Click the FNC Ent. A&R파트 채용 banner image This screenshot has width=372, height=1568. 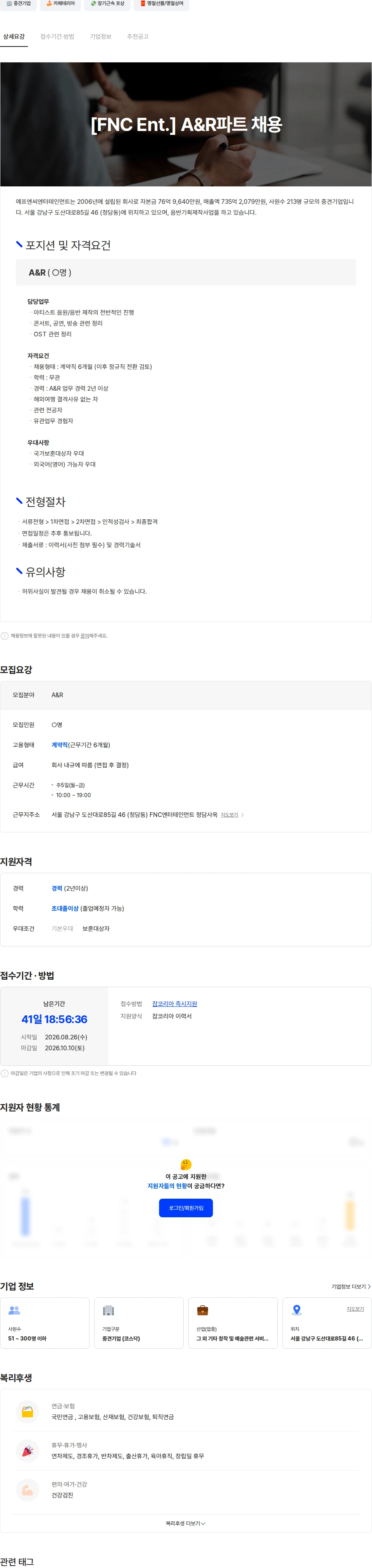[x=186, y=124]
